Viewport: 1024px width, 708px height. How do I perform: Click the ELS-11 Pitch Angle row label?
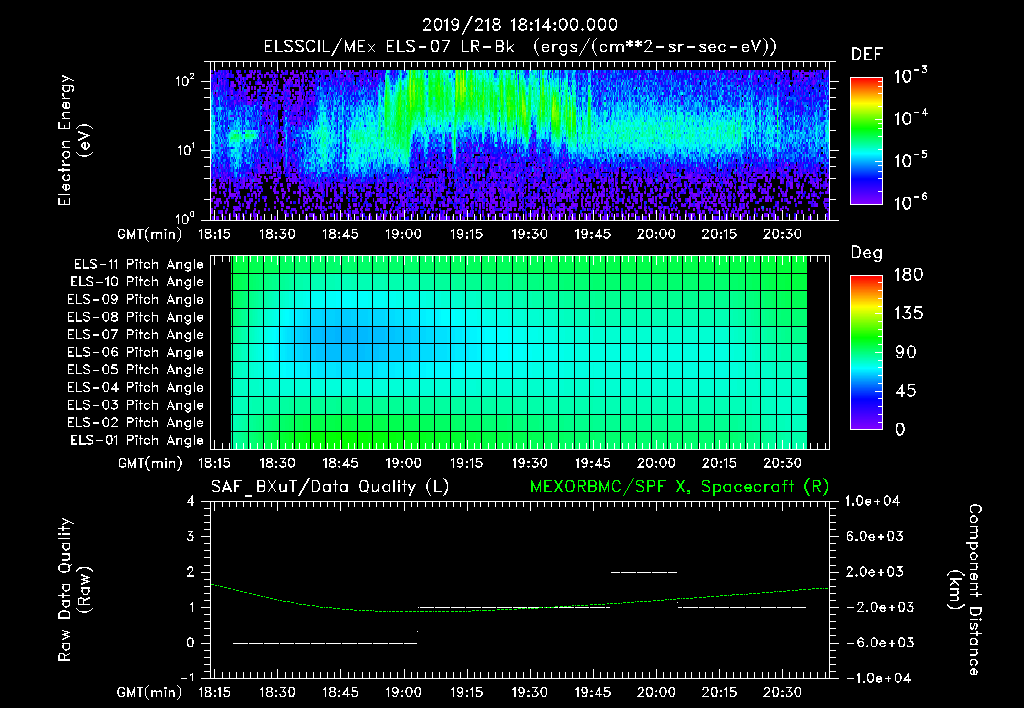click(138, 265)
